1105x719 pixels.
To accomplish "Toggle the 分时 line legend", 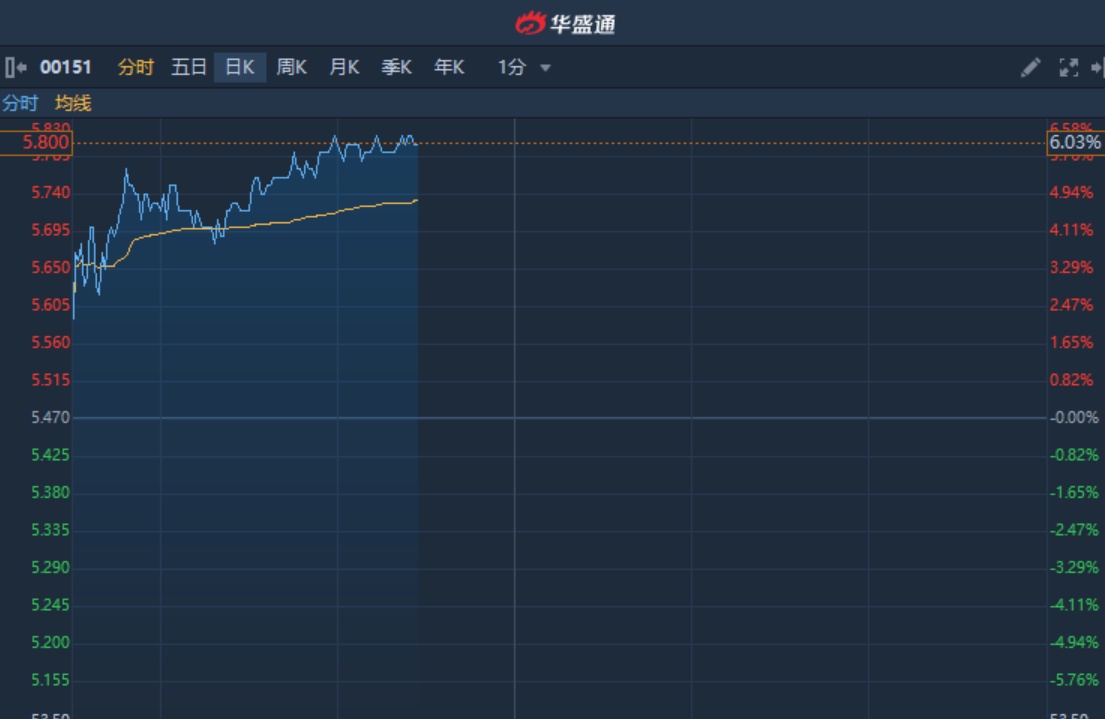I will [20, 103].
